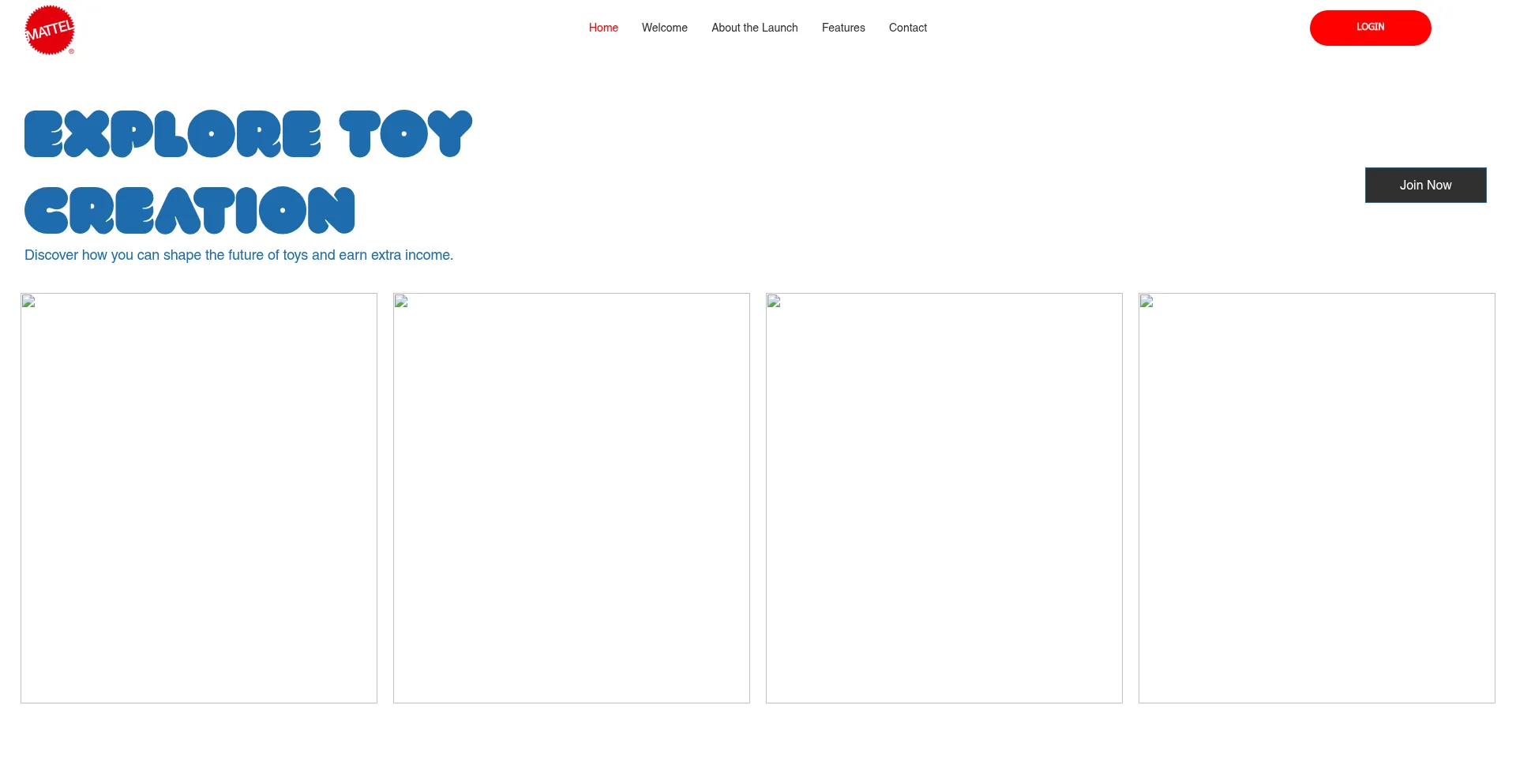Click the broken-image icon in fourth placeholder
The image size is (1516, 784).
tap(1145, 302)
